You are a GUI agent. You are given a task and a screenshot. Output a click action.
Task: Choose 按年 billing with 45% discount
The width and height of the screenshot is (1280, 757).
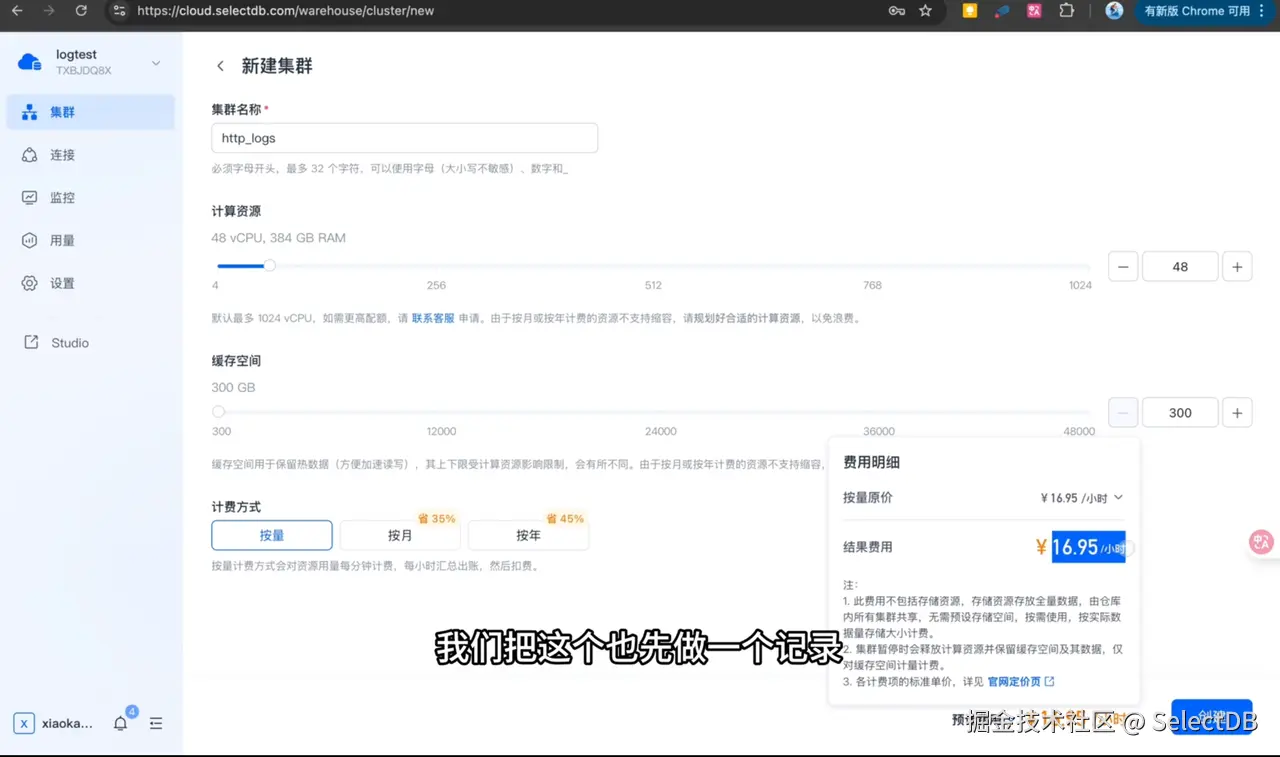[528, 535]
